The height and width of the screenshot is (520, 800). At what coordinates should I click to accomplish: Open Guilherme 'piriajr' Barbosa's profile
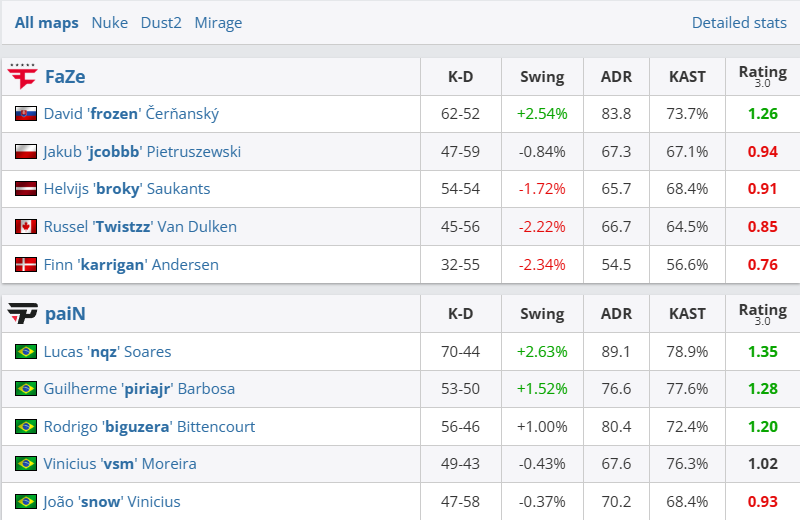pyautogui.click(x=139, y=389)
